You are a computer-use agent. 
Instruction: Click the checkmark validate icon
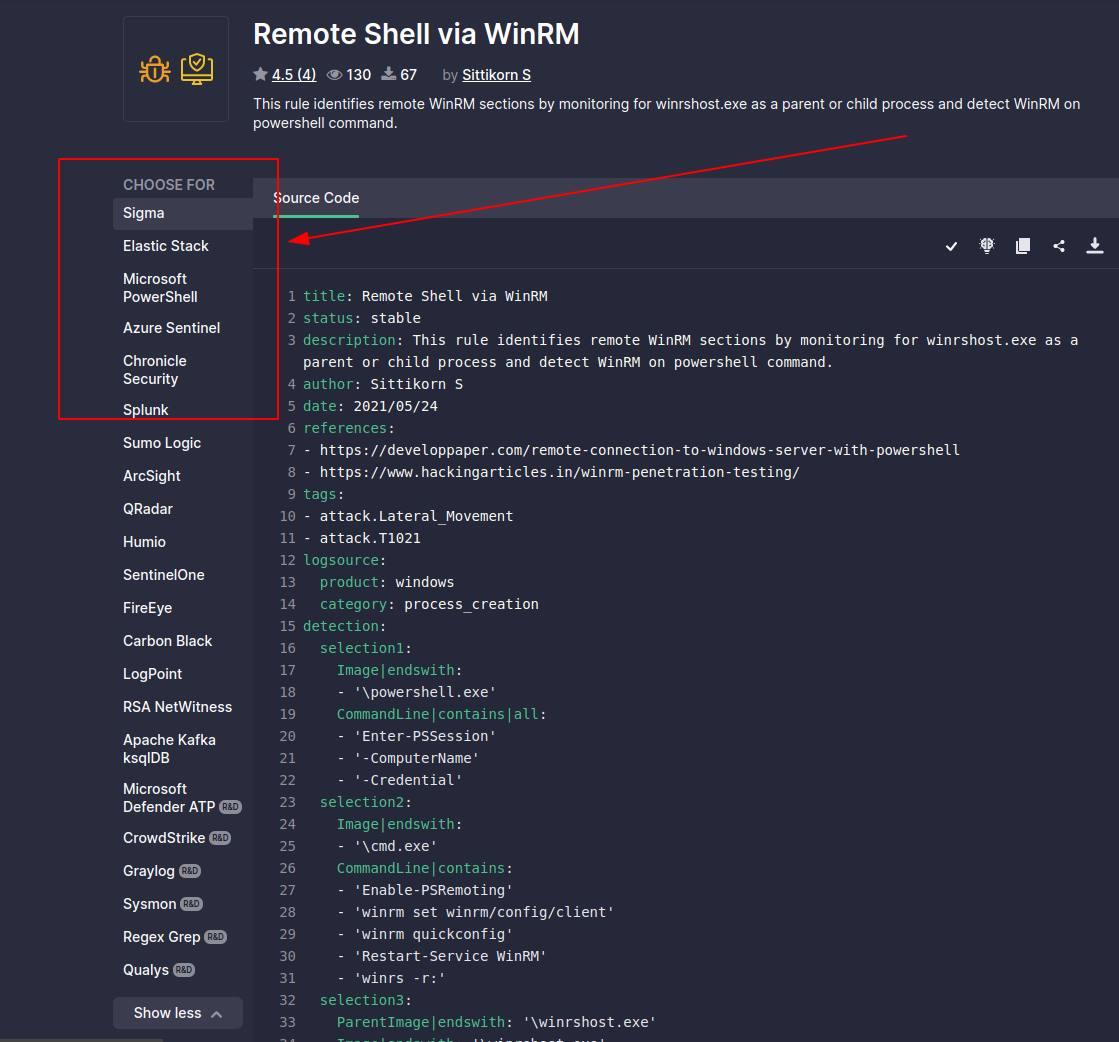click(x=951, y=246)
